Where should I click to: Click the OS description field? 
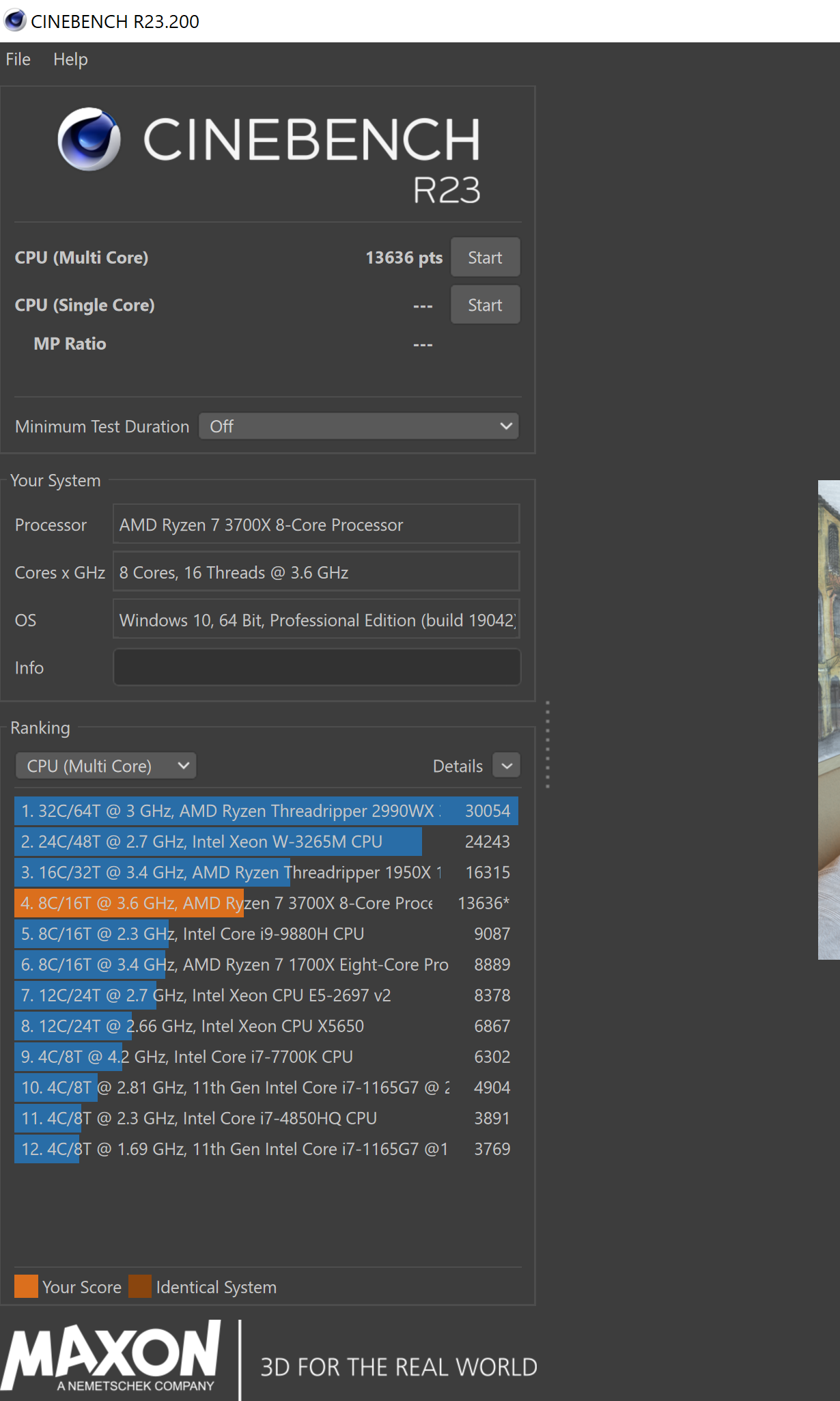point(316,620)
